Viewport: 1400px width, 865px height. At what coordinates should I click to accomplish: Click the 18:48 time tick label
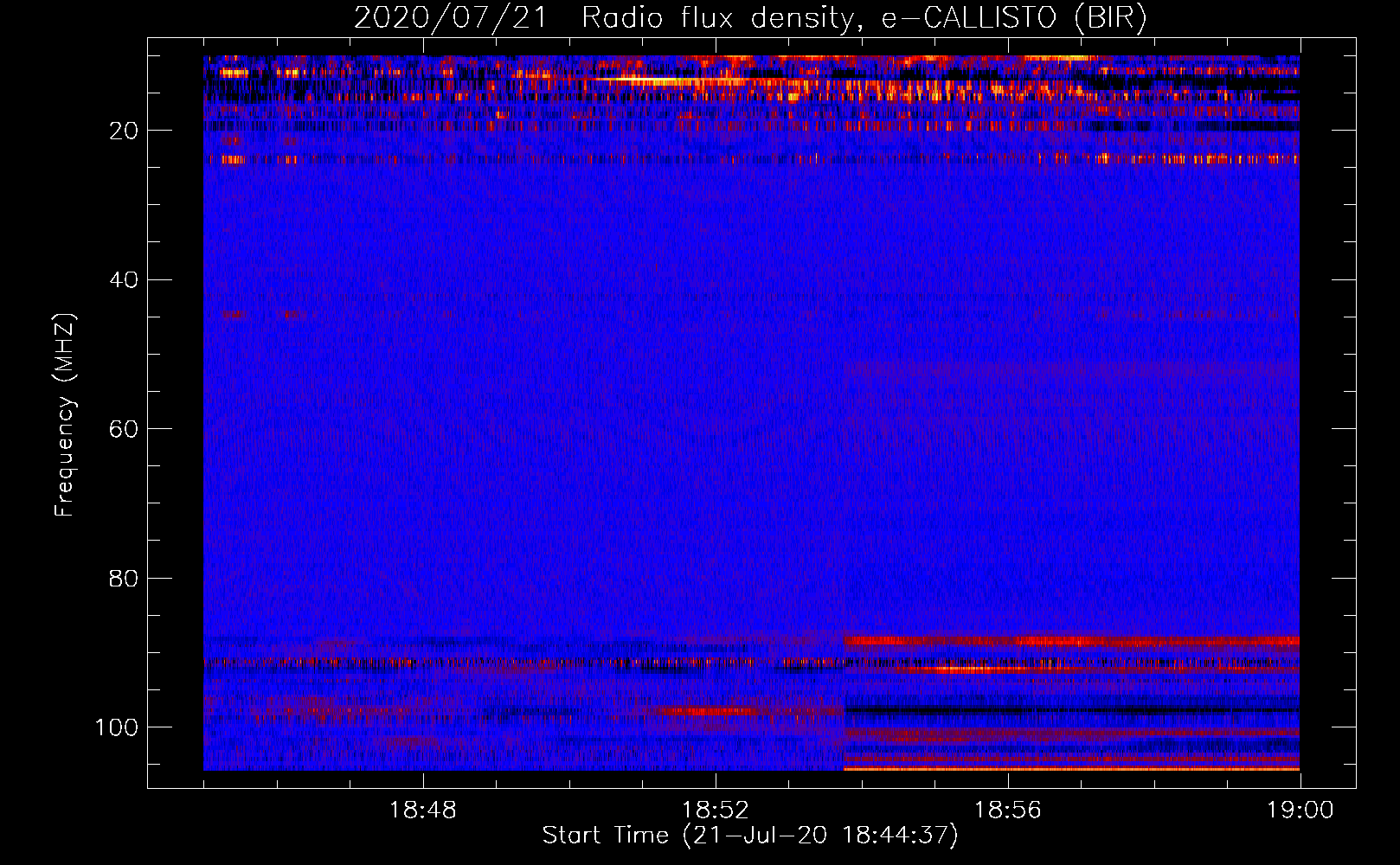click(423, 811)
